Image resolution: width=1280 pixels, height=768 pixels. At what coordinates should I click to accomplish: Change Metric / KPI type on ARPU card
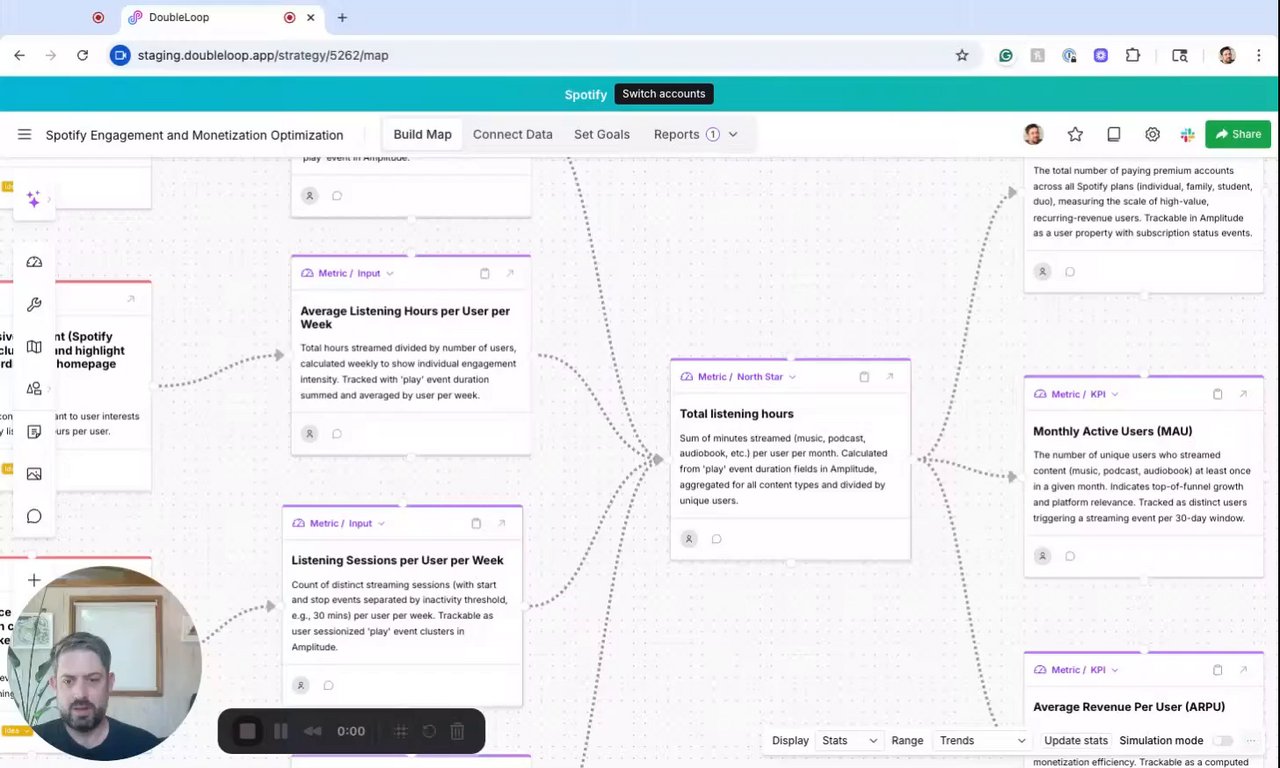(x=1105, y=670)
